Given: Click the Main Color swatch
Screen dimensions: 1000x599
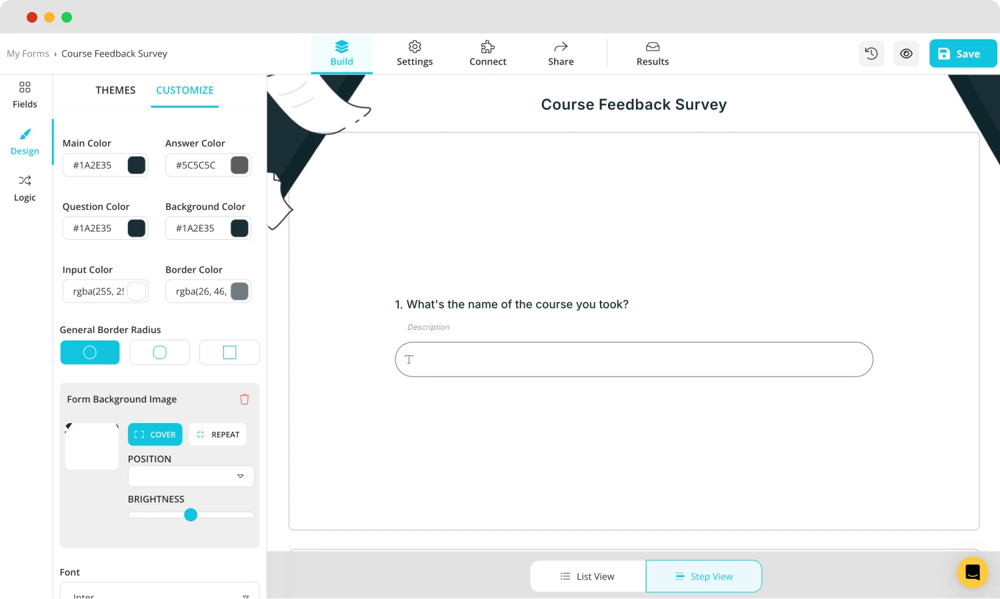Looking at the screenshot, I should click(137, 165).
